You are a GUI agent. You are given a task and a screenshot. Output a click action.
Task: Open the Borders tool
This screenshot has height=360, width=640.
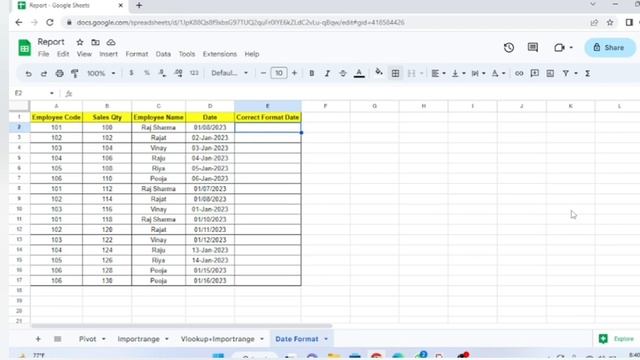coord(396,73)
